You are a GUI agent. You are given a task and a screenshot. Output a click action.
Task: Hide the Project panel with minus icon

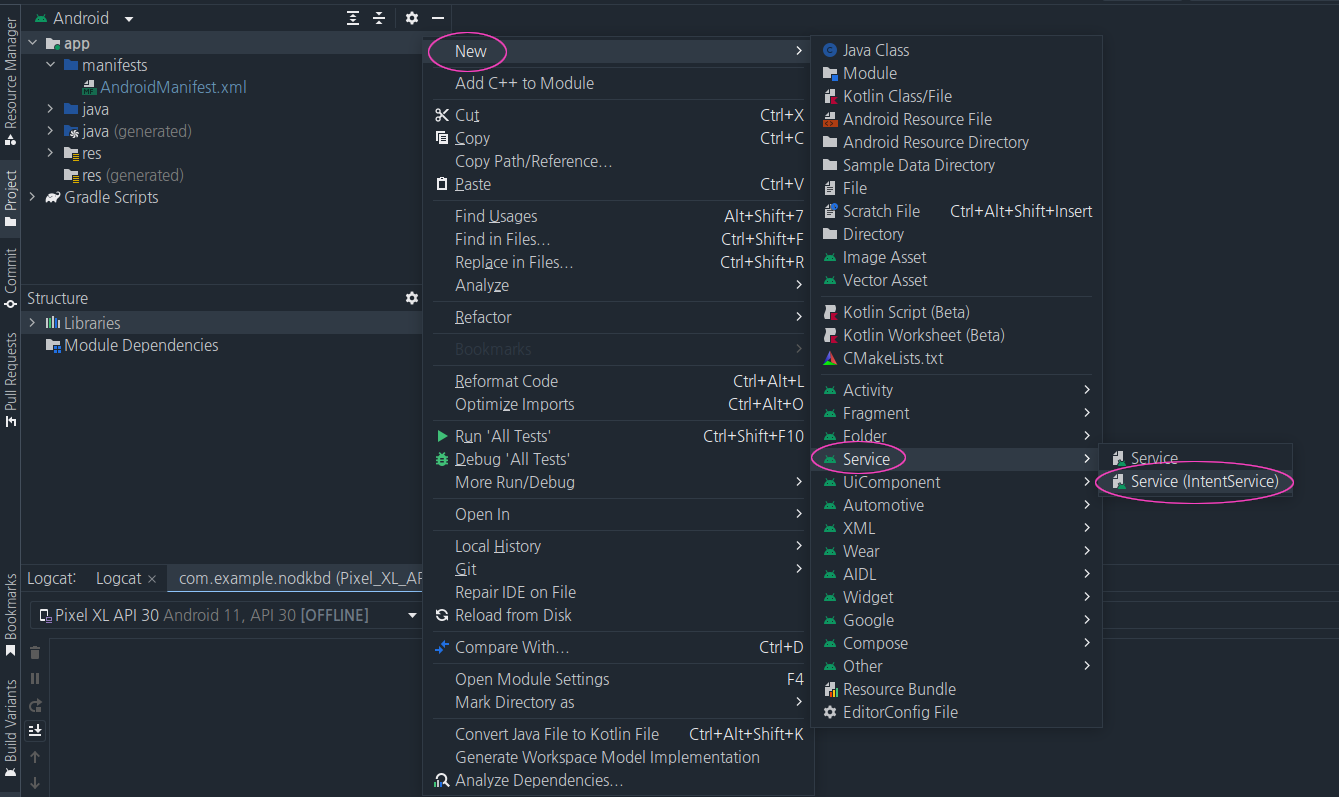438,18
